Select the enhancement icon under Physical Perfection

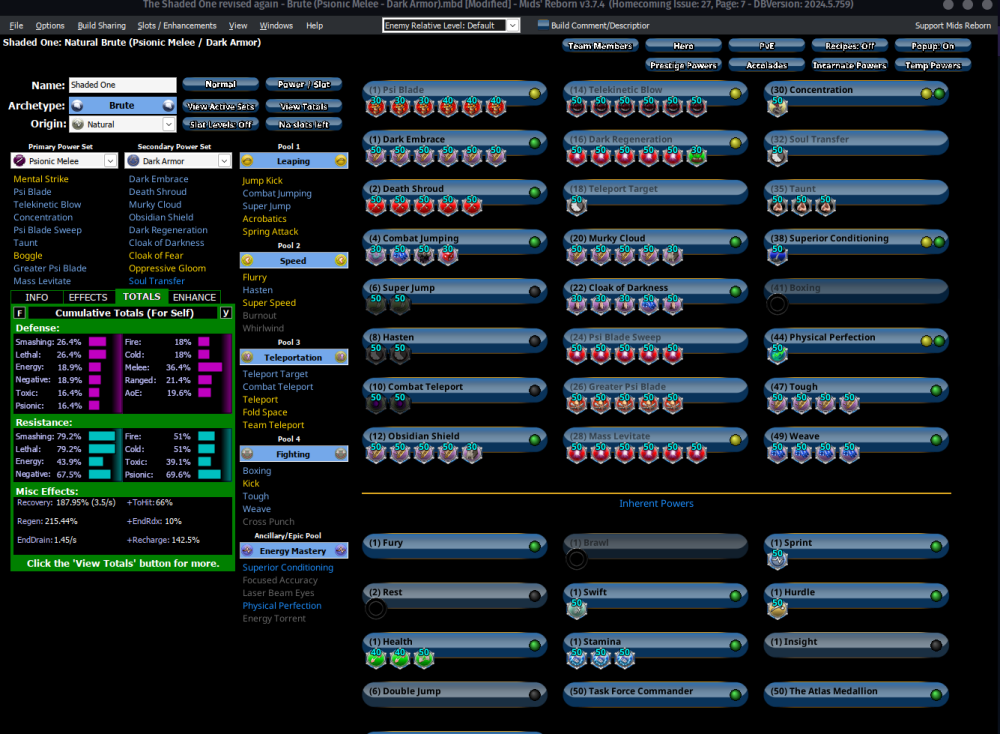point(778,355)
